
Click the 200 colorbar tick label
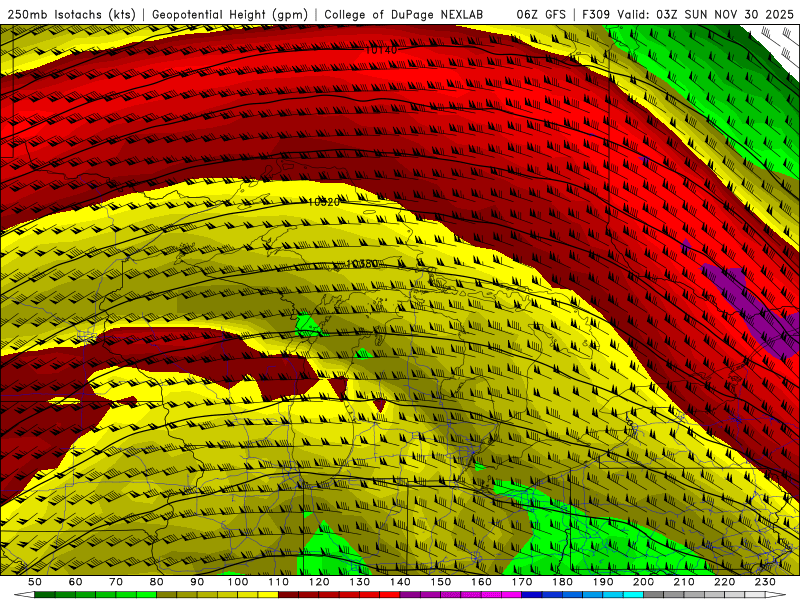pyautogui.click(x=643, y=582)
